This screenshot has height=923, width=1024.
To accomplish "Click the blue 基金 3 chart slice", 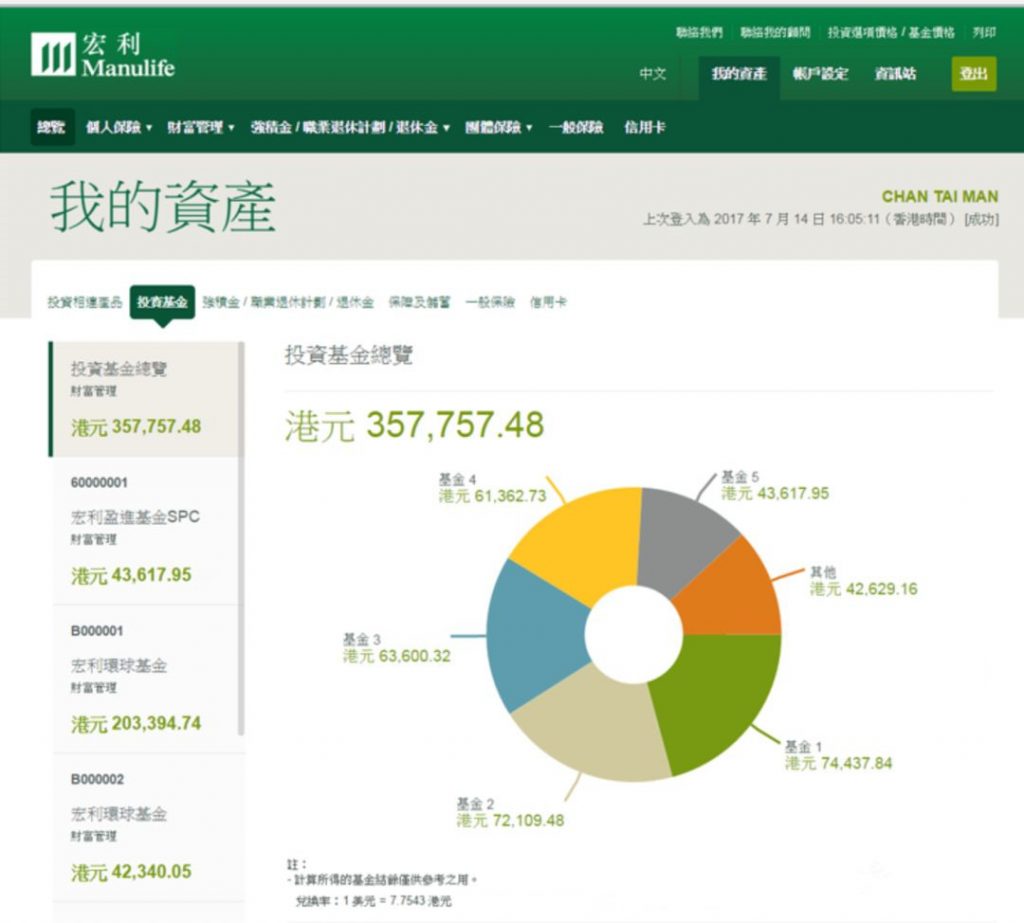I will 536,635.
